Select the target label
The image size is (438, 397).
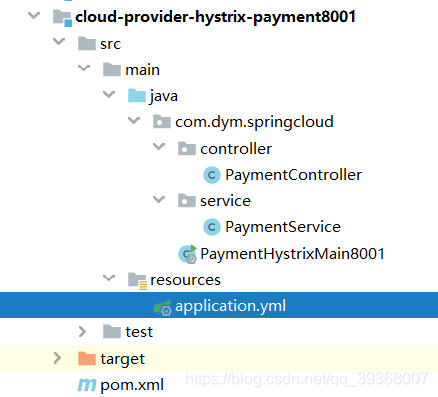pyautogui.click(x=123, y=359)
